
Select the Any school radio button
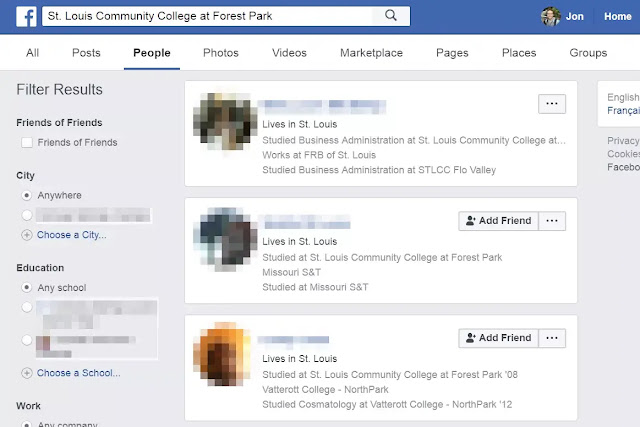(27, 288)
